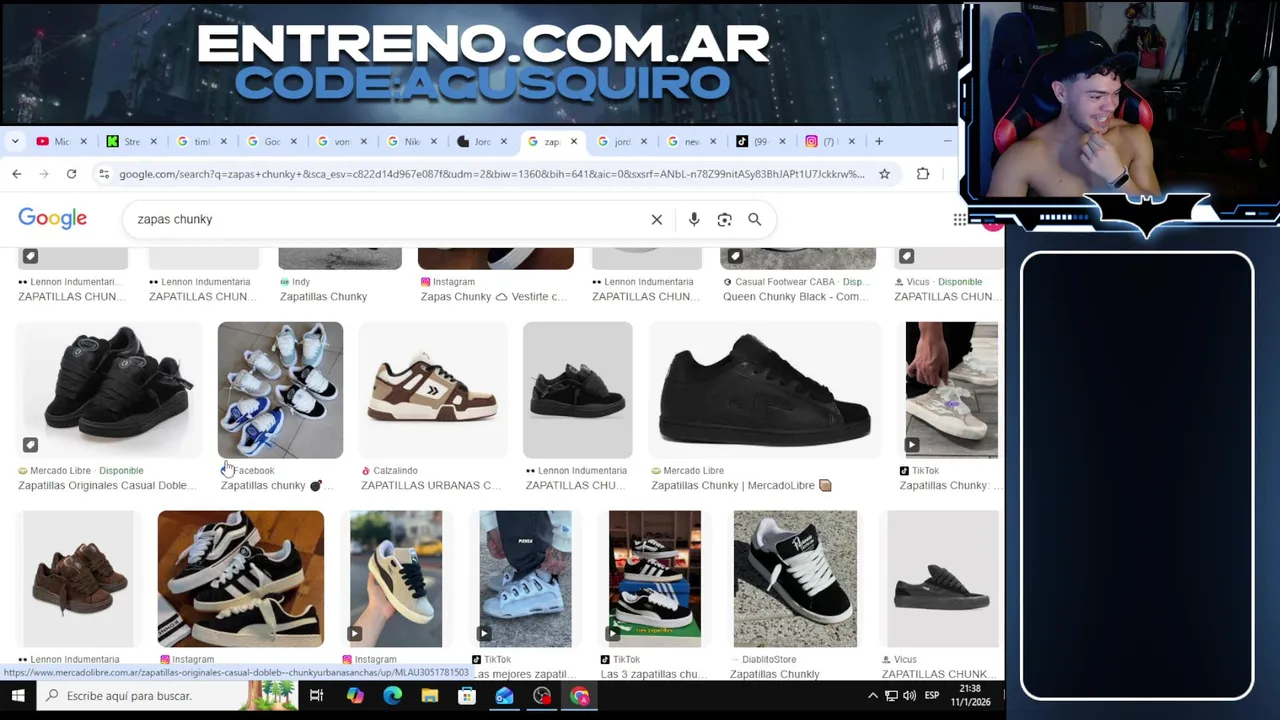Open 'Zapatillas Chunky | MercadoLibre' link

pos(741,485)
